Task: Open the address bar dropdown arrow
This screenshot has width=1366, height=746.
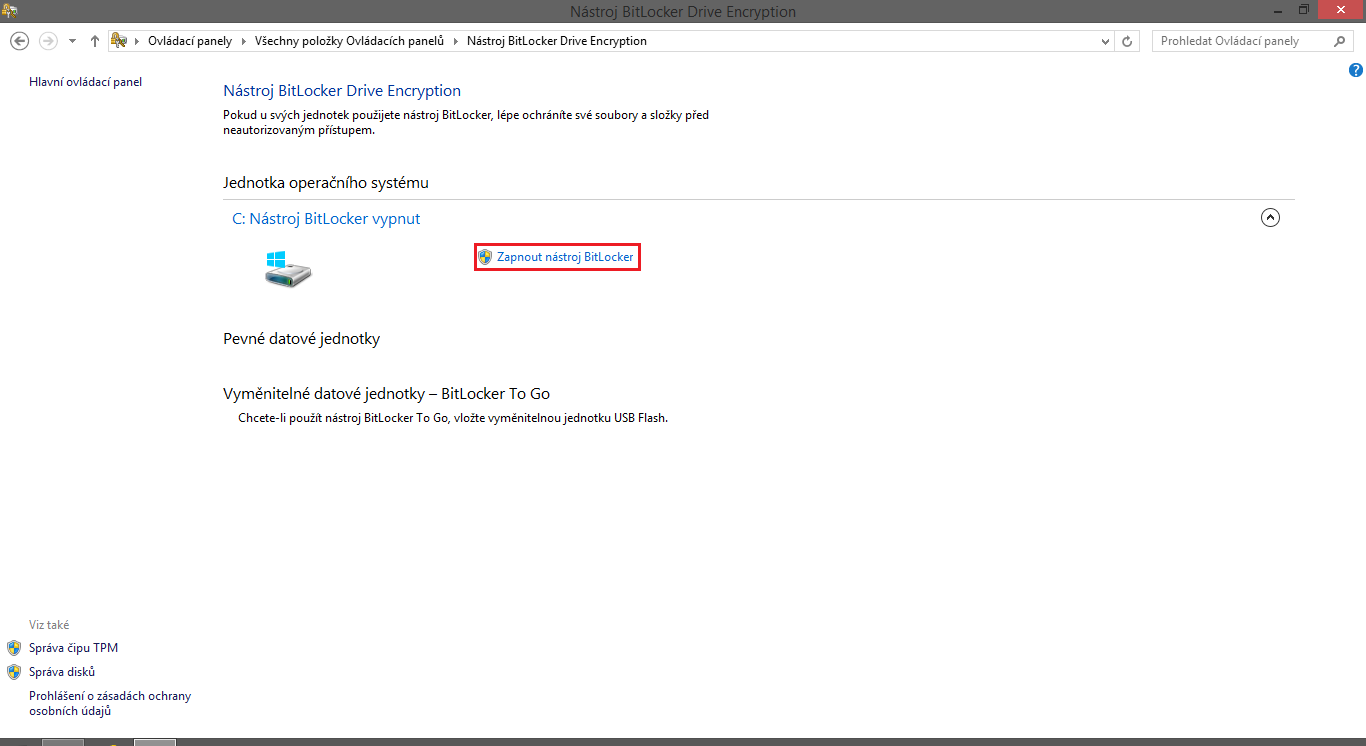Action: click(x=1104, y=41)
